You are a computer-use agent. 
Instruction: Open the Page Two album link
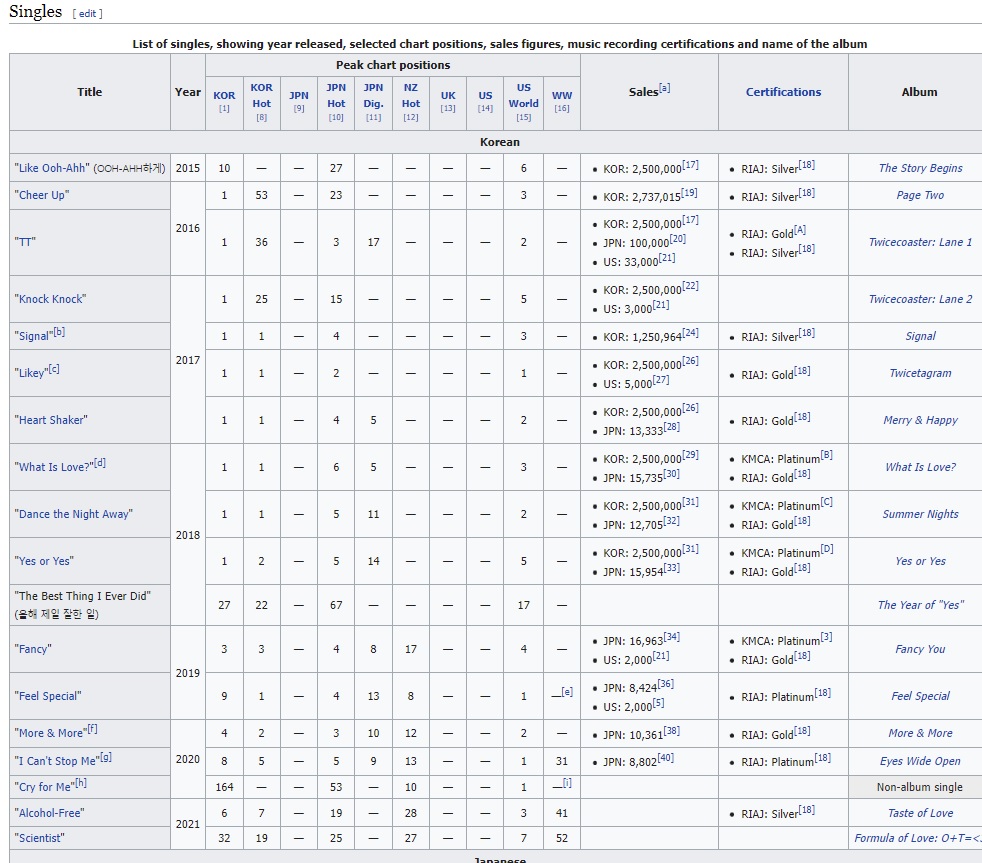coord(920,195)
